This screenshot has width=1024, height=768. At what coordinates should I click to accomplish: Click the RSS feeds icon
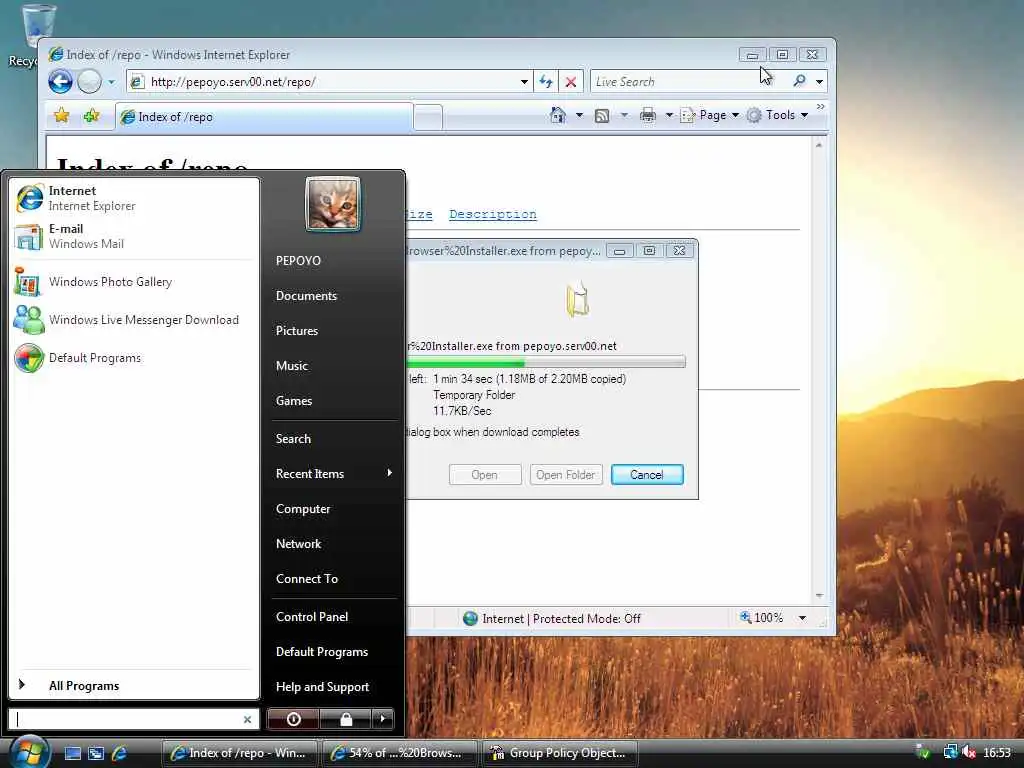[602, 116]
